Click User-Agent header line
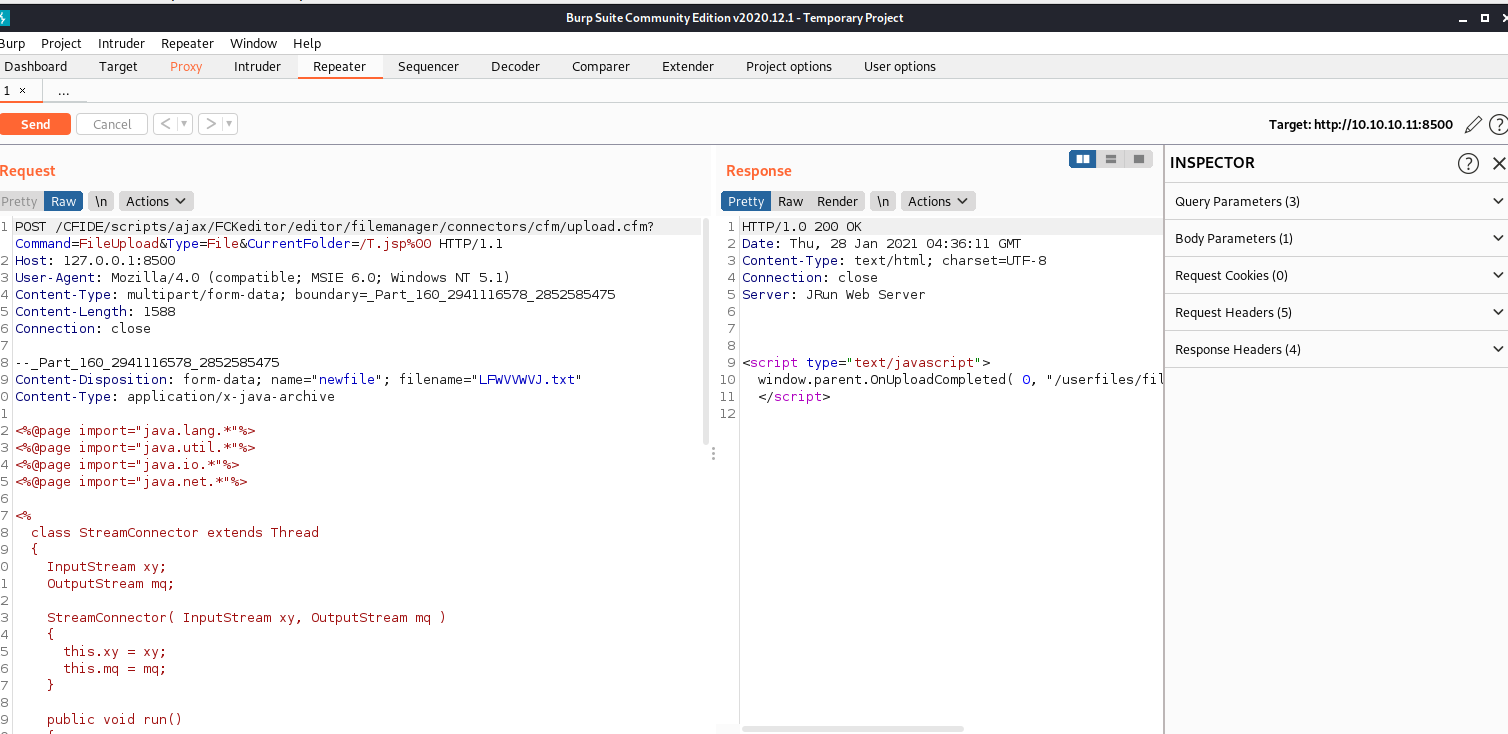Image resolution: width=1508 pixels, height=734 pixels. pyautogui.click(x=262, y=278)
